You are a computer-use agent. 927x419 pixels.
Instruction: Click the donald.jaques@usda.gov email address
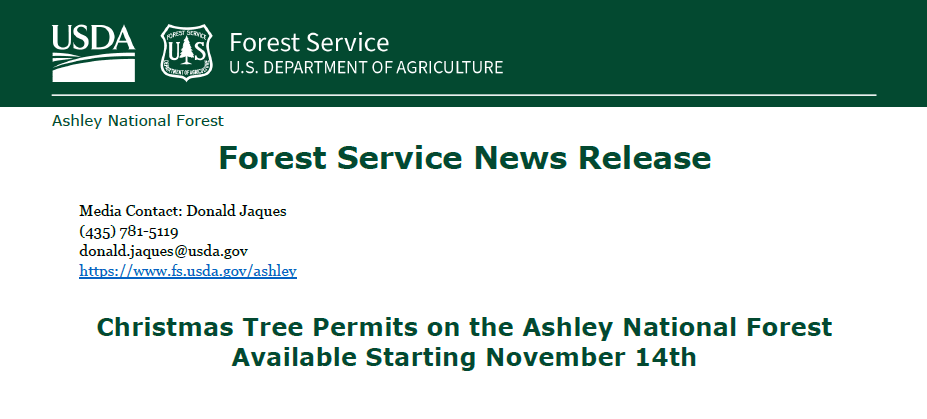[x=163, y=251]
